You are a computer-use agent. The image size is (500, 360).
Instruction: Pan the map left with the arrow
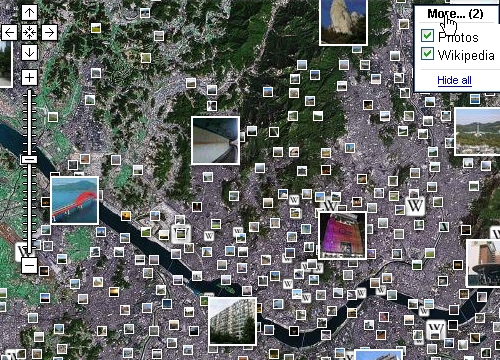[x=9, y=33]
